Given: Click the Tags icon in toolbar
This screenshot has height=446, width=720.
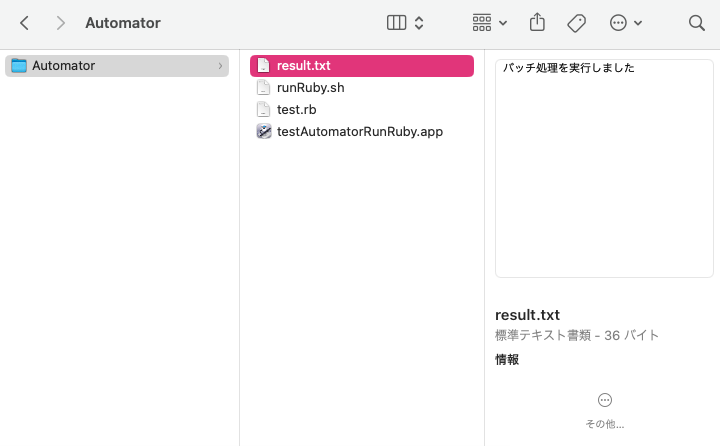Looking at the screenshot, I should click(x=576, y=23).
